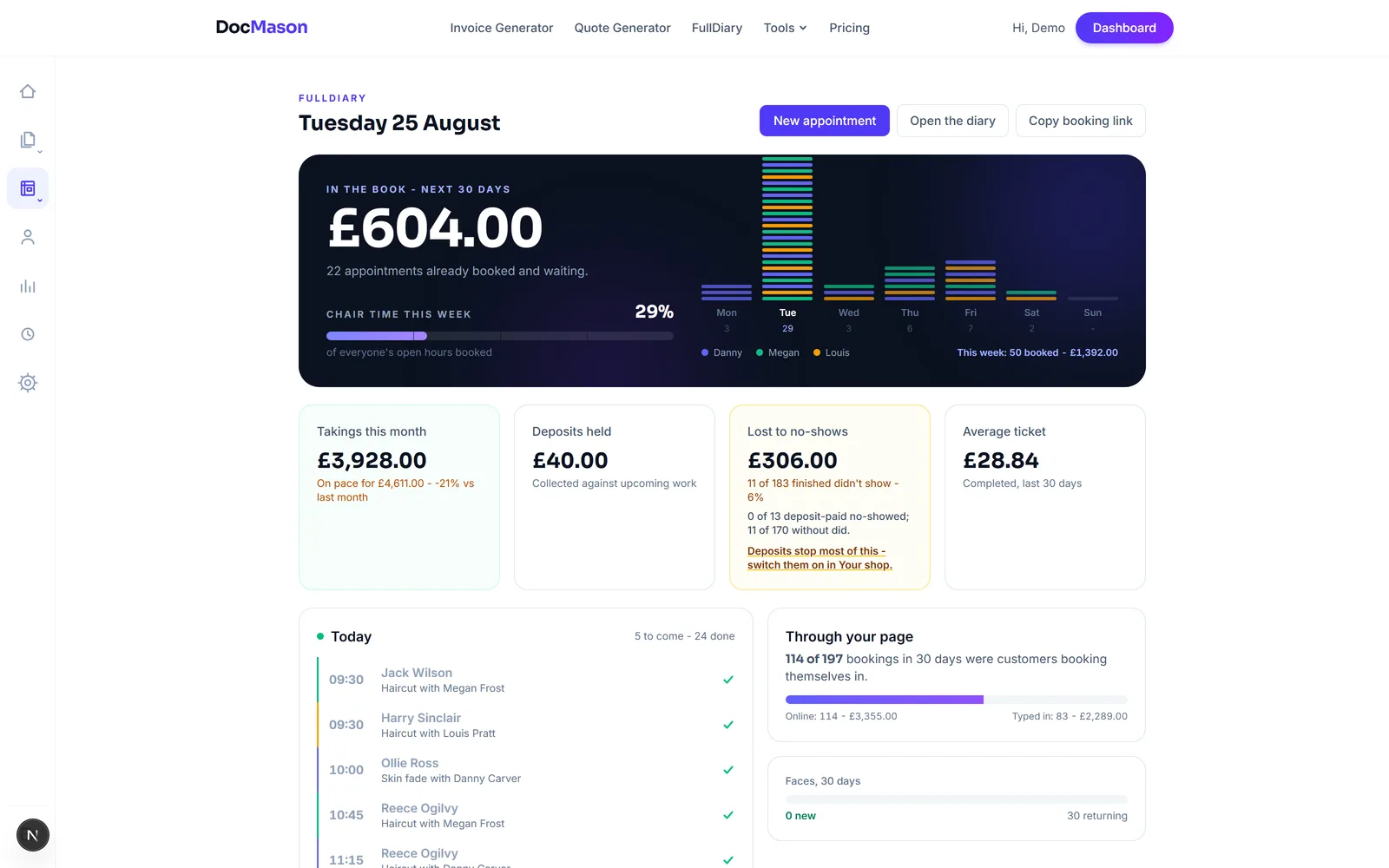The height and width of the screenshot is (868, 1389).
Task: Select the Sat bar in weekly chart
Action: [1031, 295]
